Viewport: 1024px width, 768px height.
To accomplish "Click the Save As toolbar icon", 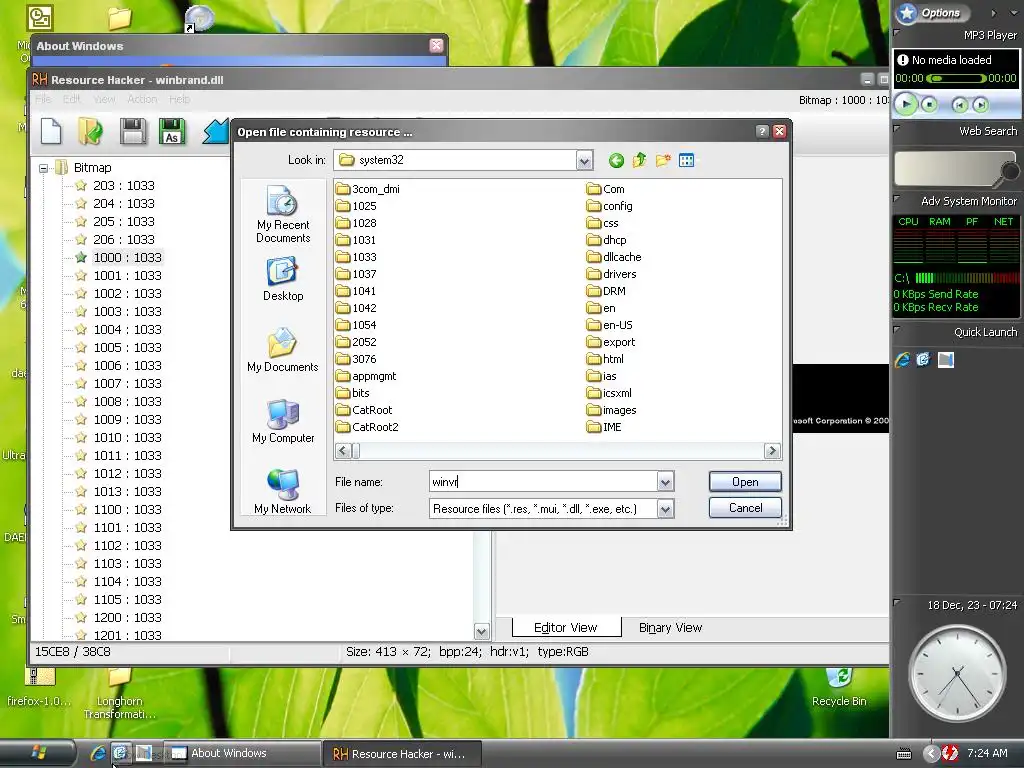I will point(172,131).
